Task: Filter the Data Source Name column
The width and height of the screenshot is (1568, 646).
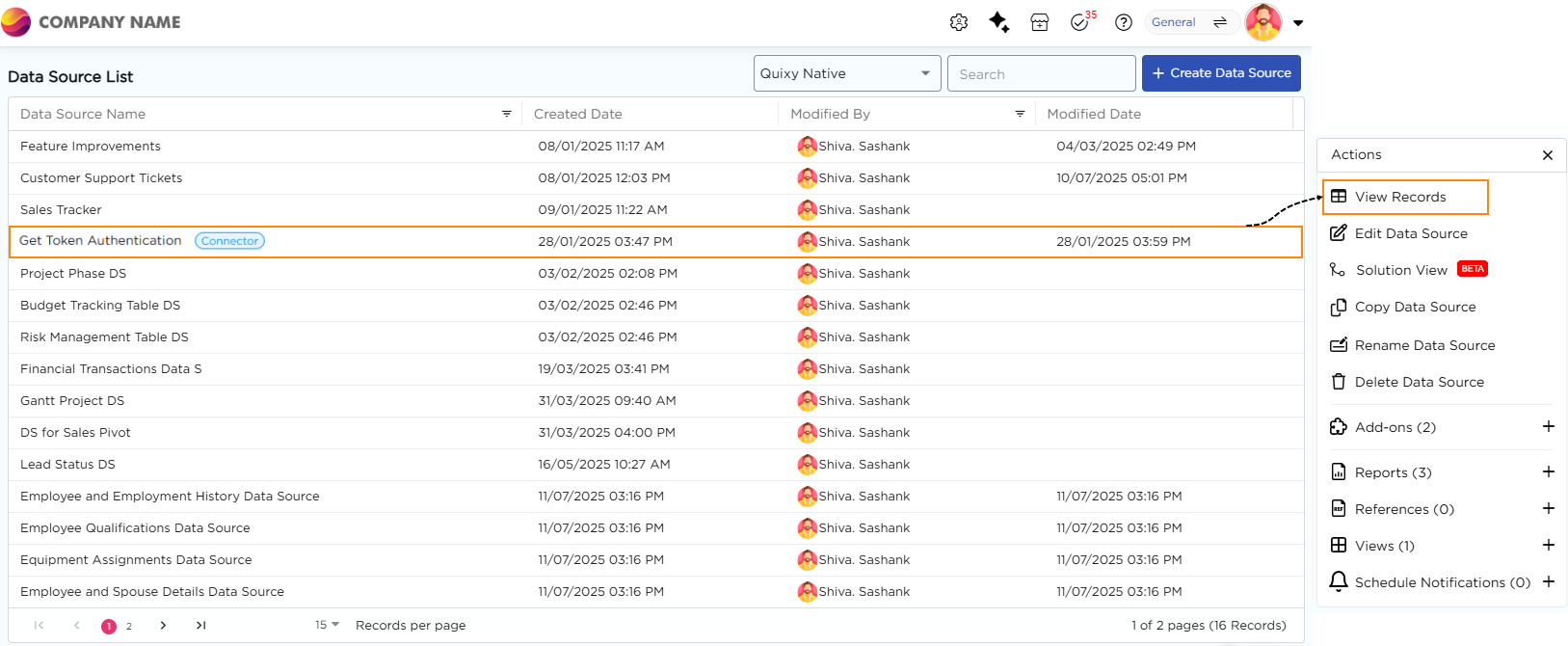Action: [x=506, y=114]
